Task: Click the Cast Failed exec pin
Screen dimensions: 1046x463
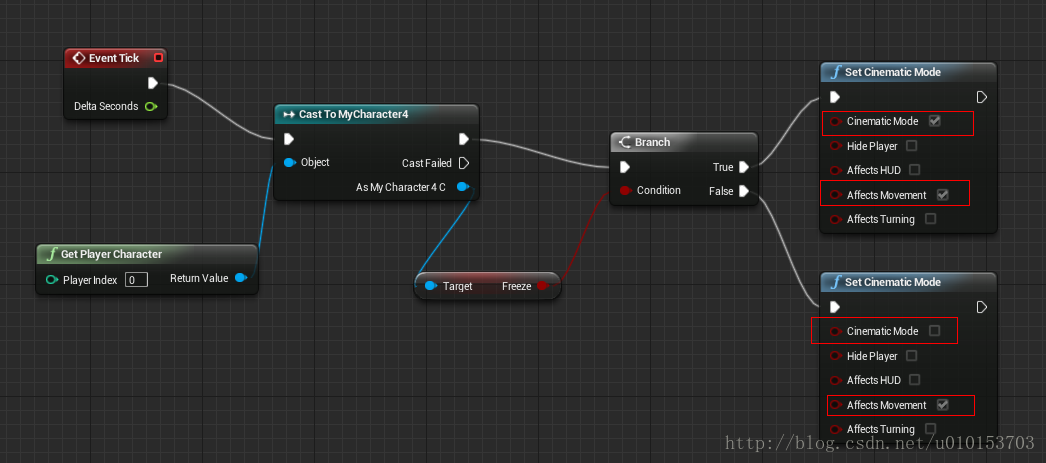Action: pyautogui.click(x=464, y=163)
